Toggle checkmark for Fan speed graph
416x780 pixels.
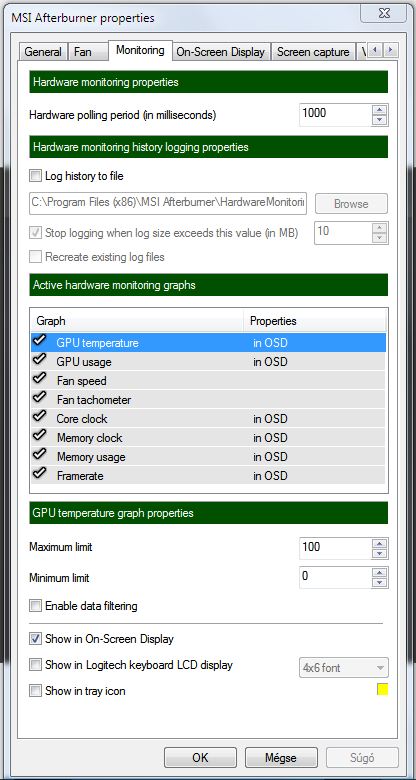tap(39, 379)
